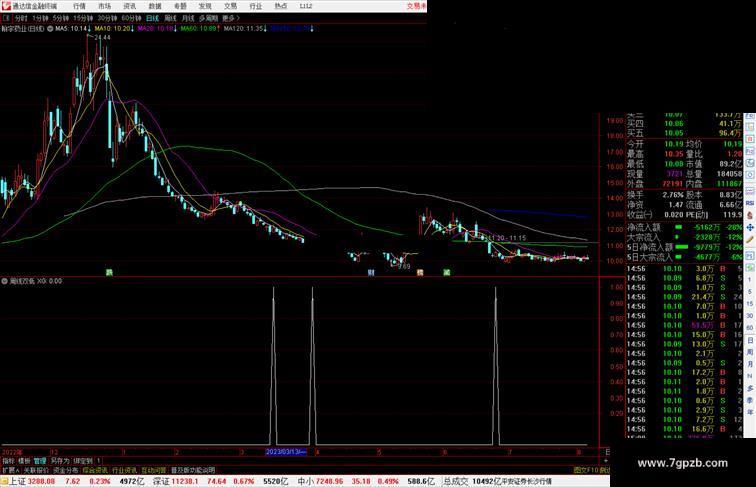Open the 发现 menu
Screen dimensions: 756x487
pyautogui.click(x=205, y=6)
